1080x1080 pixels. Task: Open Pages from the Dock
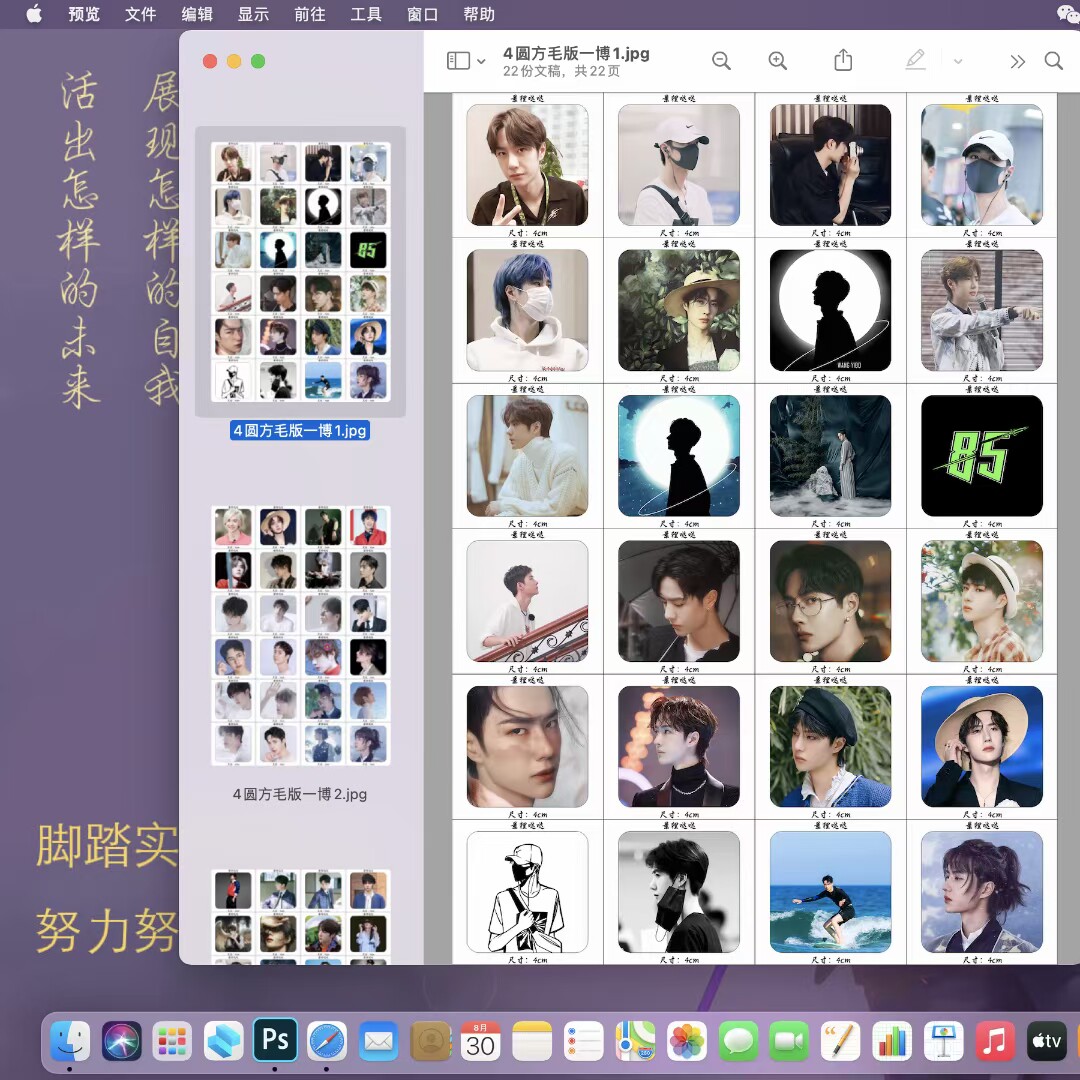tap(840, 1041)
